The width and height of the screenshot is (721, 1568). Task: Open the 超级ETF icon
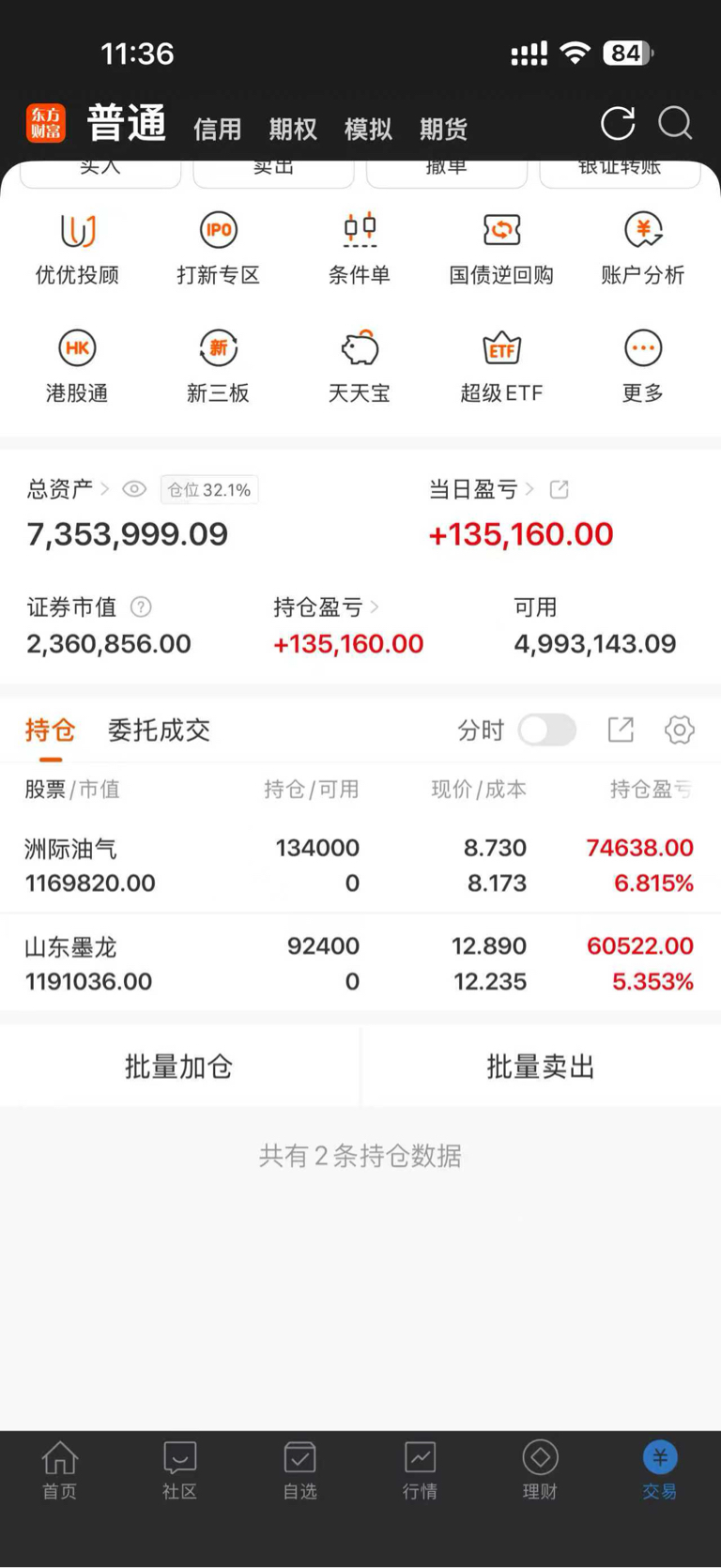point(501,349)
